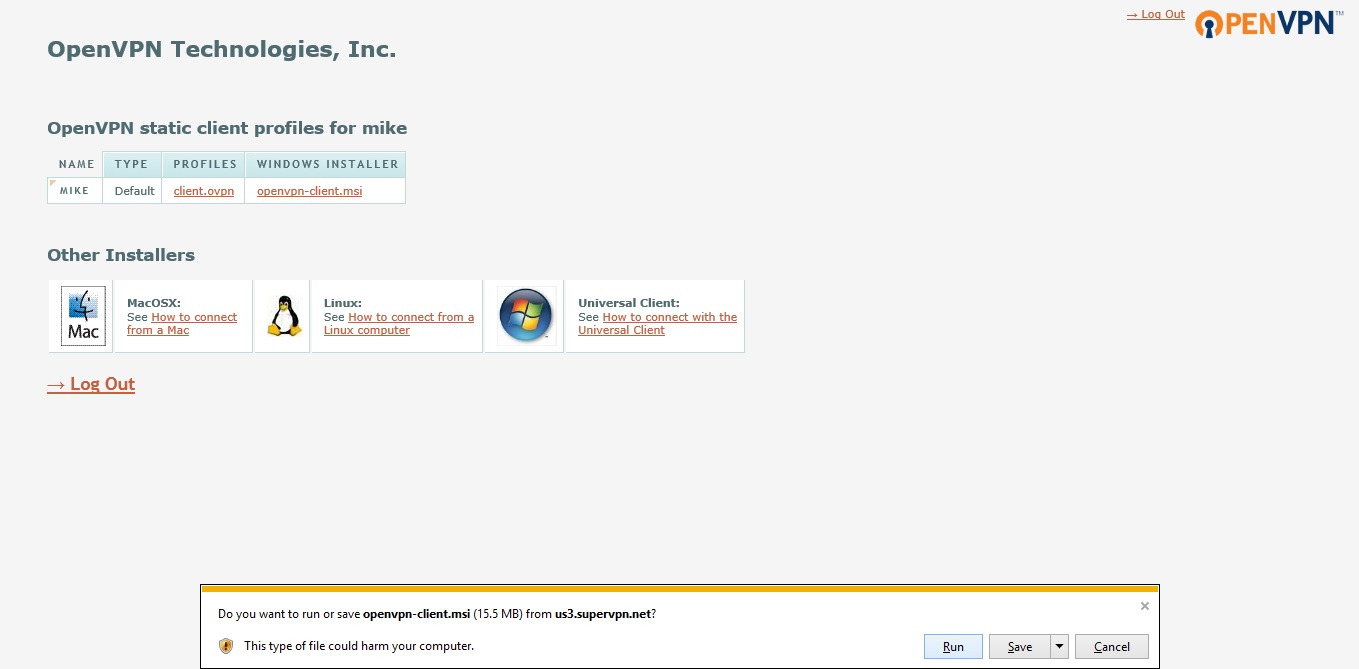Click the OpenVPN logo in header
The image size is (1359, 669).
point(1268,23)
